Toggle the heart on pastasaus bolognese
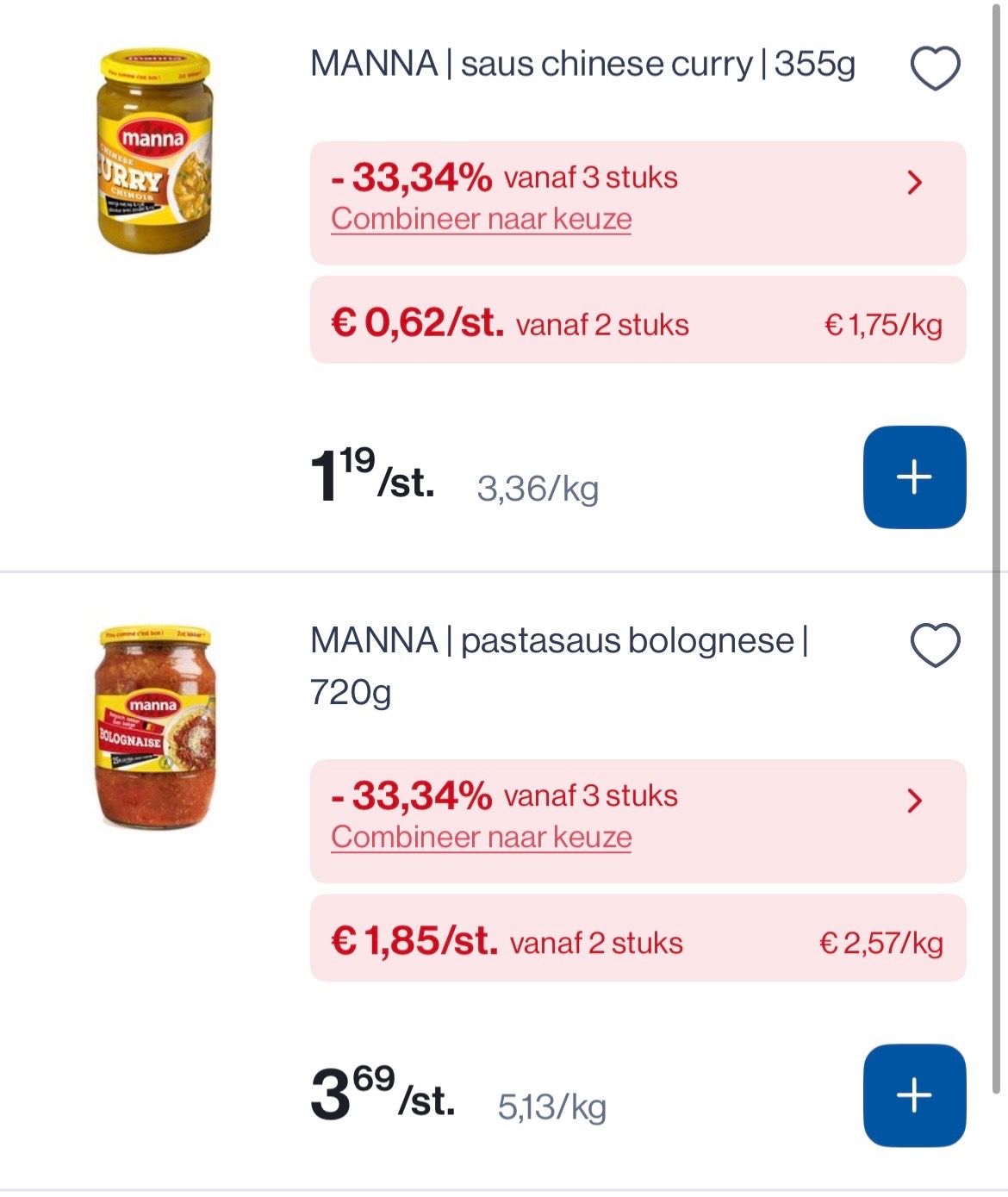Viewport: 1008px width, 1197px height. pos(935,645)
